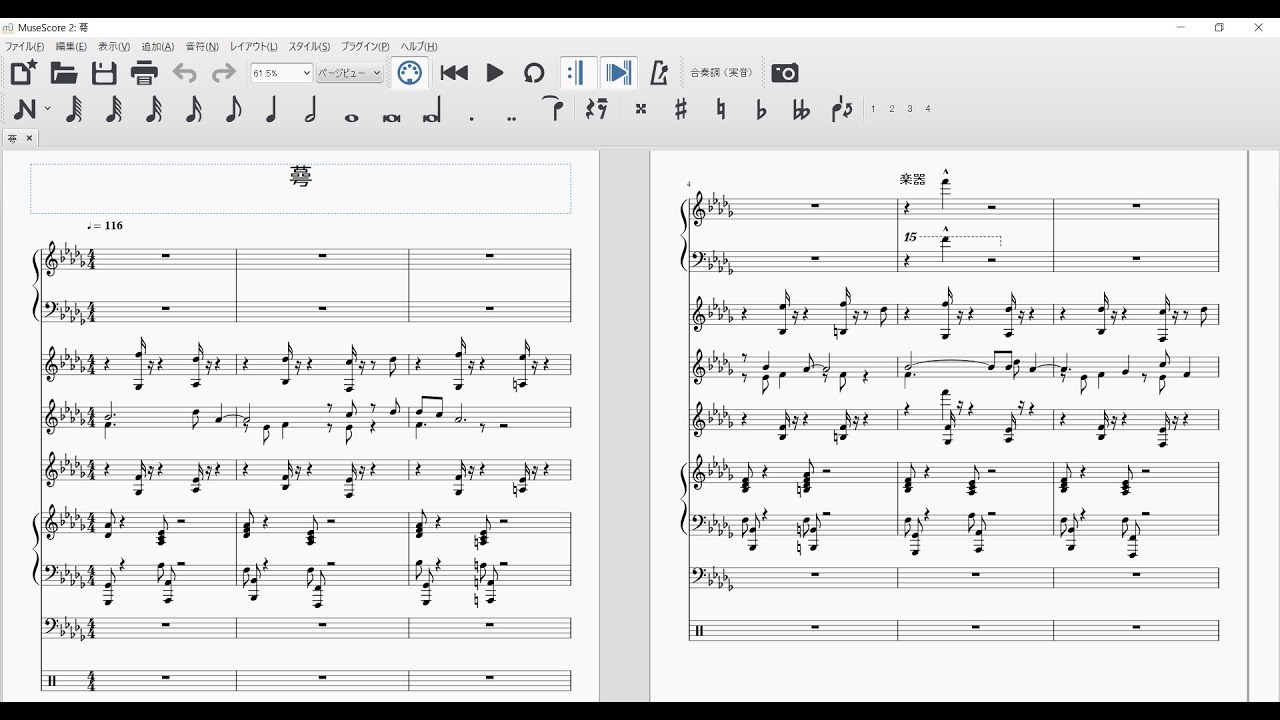Open the 61.5% zoom level dropdown
The image size is (1280, 720).
(281, 73)
